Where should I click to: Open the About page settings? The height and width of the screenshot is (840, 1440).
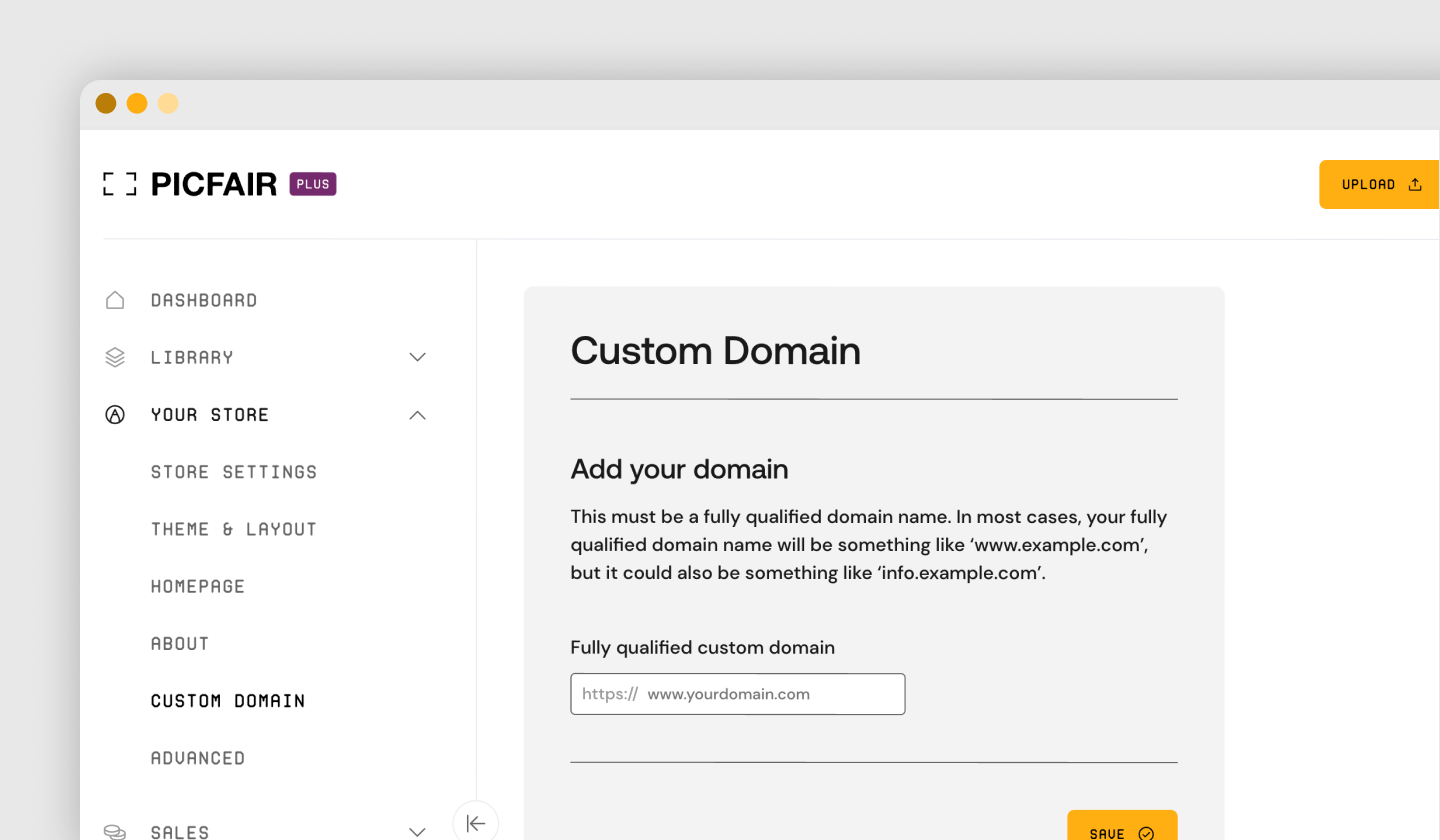coord(180,643)
